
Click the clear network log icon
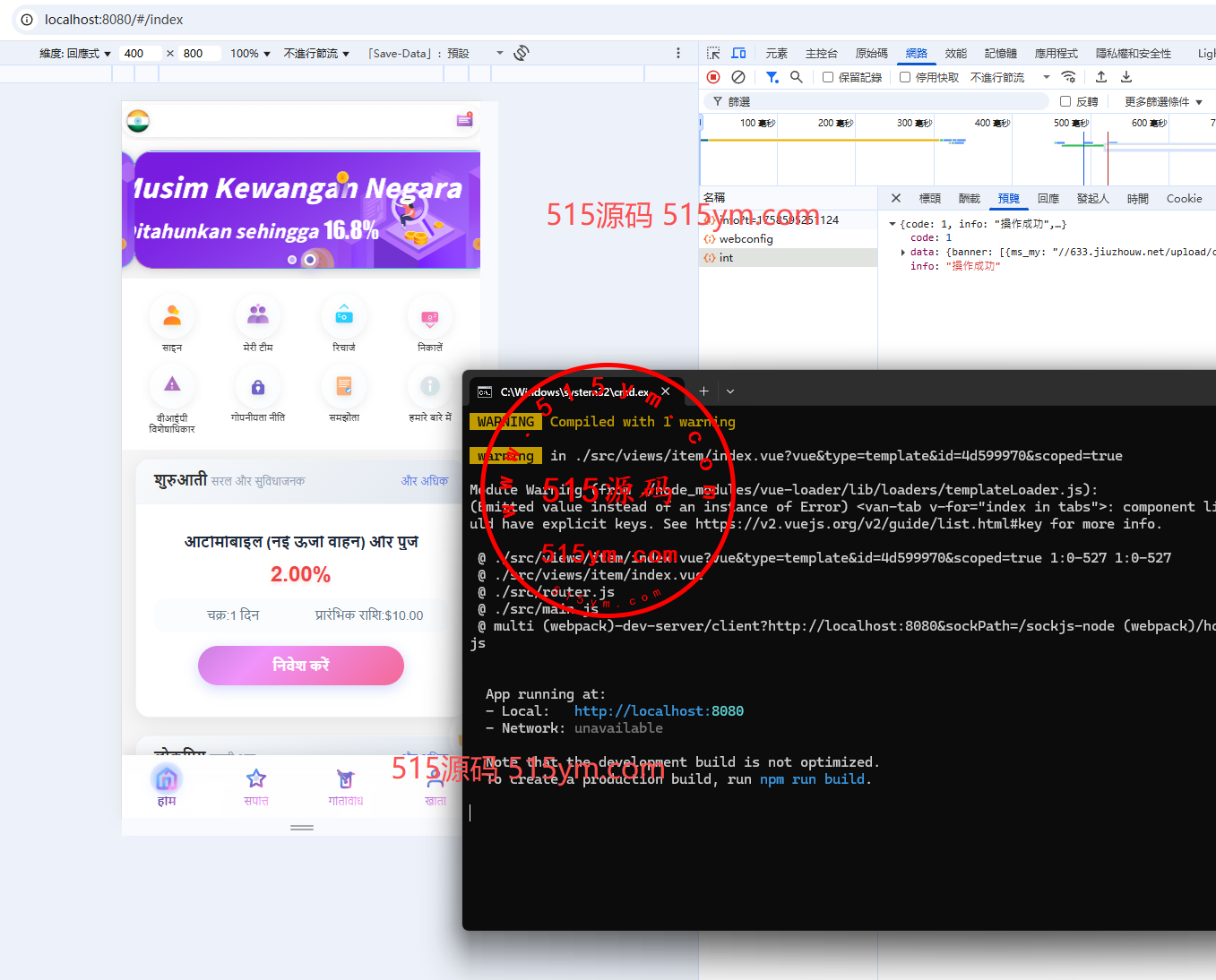(x=738, y=77)
